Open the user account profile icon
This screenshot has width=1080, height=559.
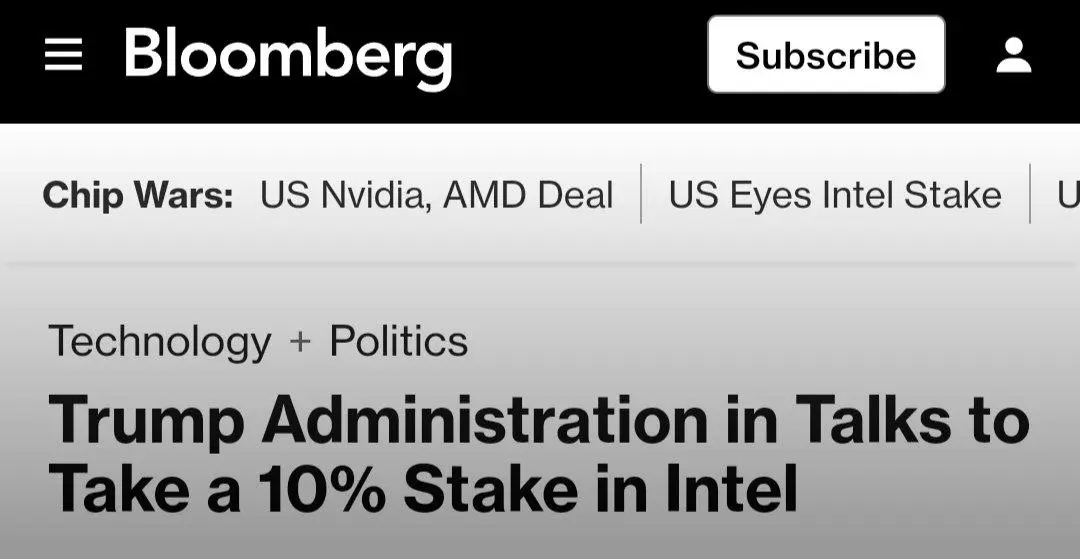click(1014, 55)
